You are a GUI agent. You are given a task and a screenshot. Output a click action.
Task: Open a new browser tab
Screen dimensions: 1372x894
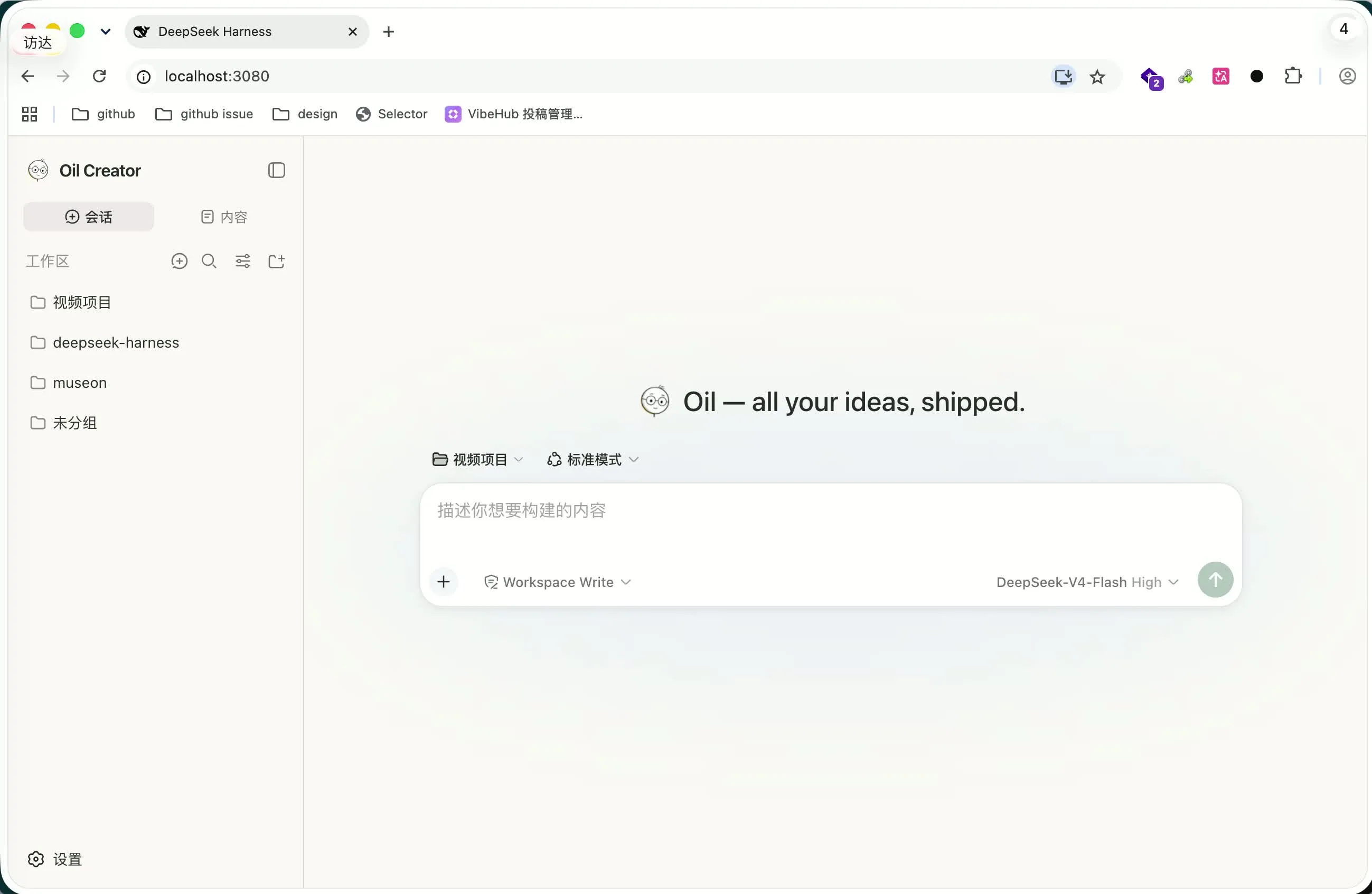tap(389, 32)
